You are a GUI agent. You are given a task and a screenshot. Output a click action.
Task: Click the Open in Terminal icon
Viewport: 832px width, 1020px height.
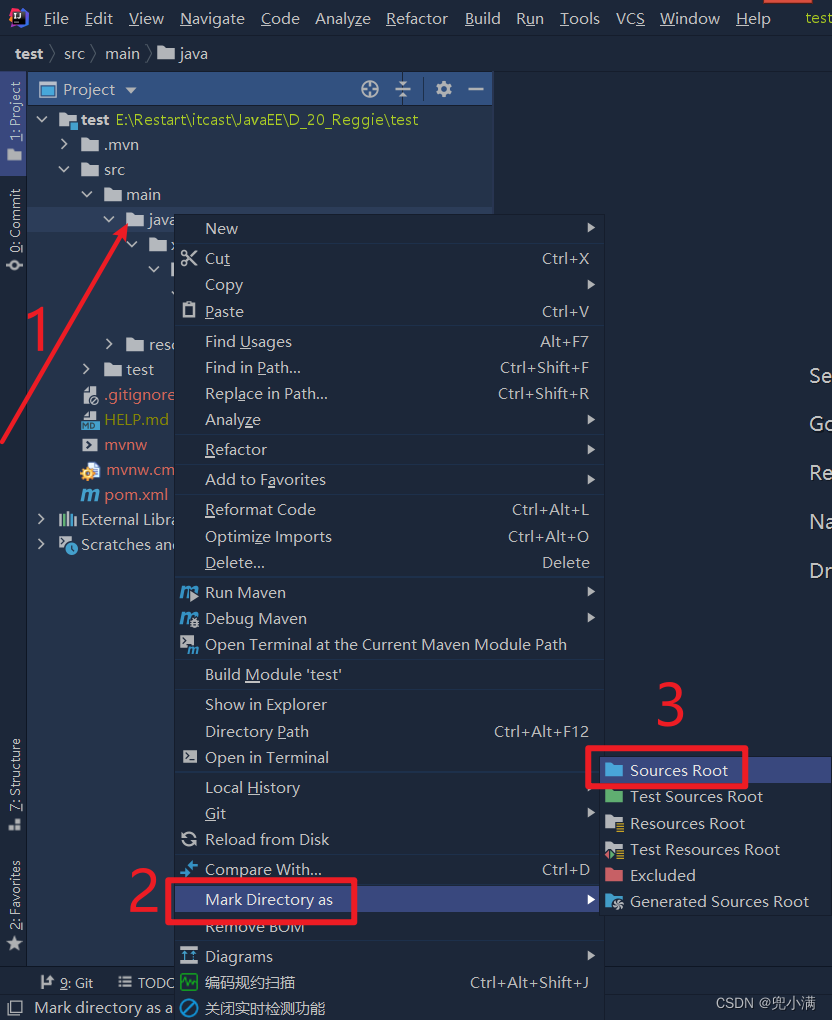tap(189, 757)
